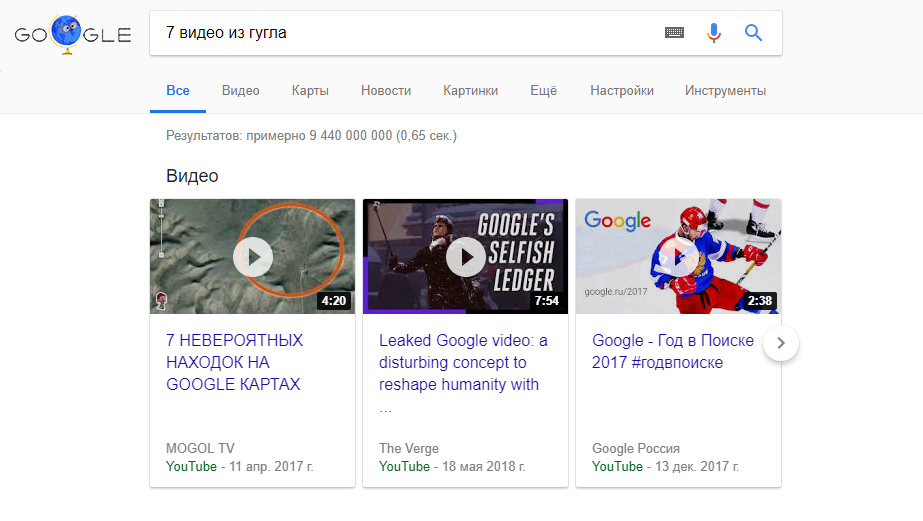Click the Google doodle logo
923x521 pixels.
(72, 34)
